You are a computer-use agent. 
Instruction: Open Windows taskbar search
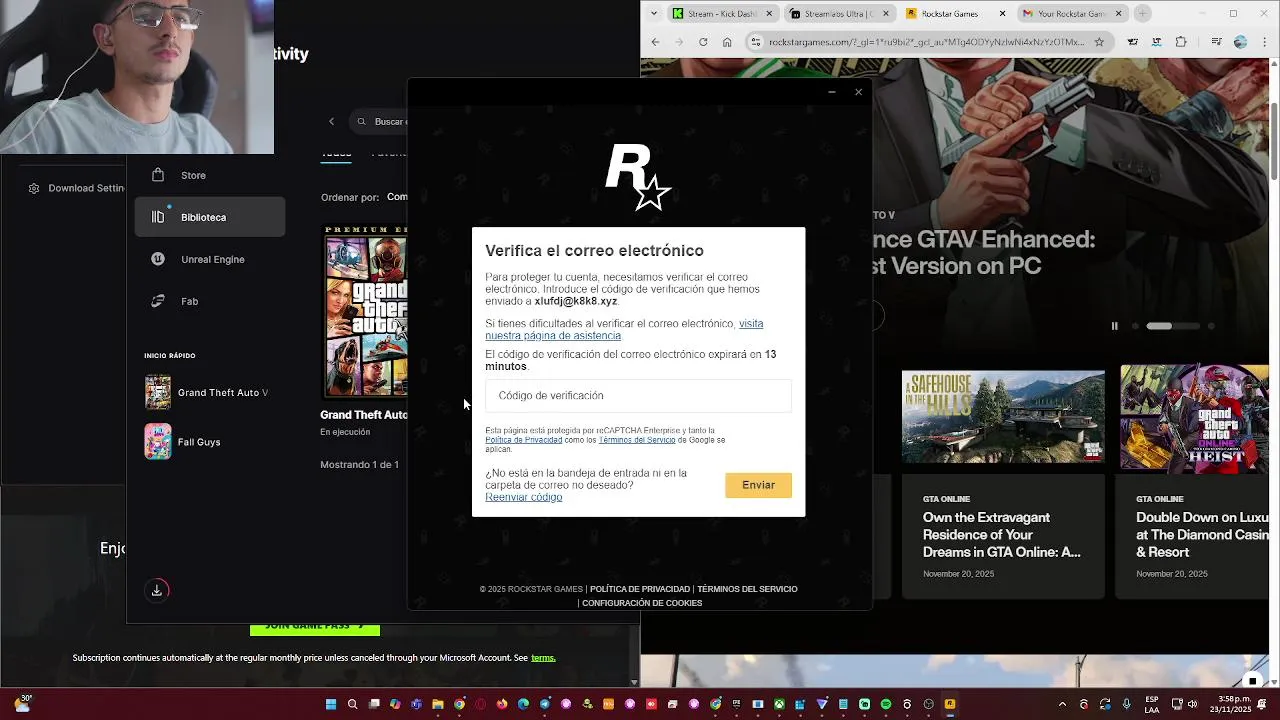[x=352, y=704]
